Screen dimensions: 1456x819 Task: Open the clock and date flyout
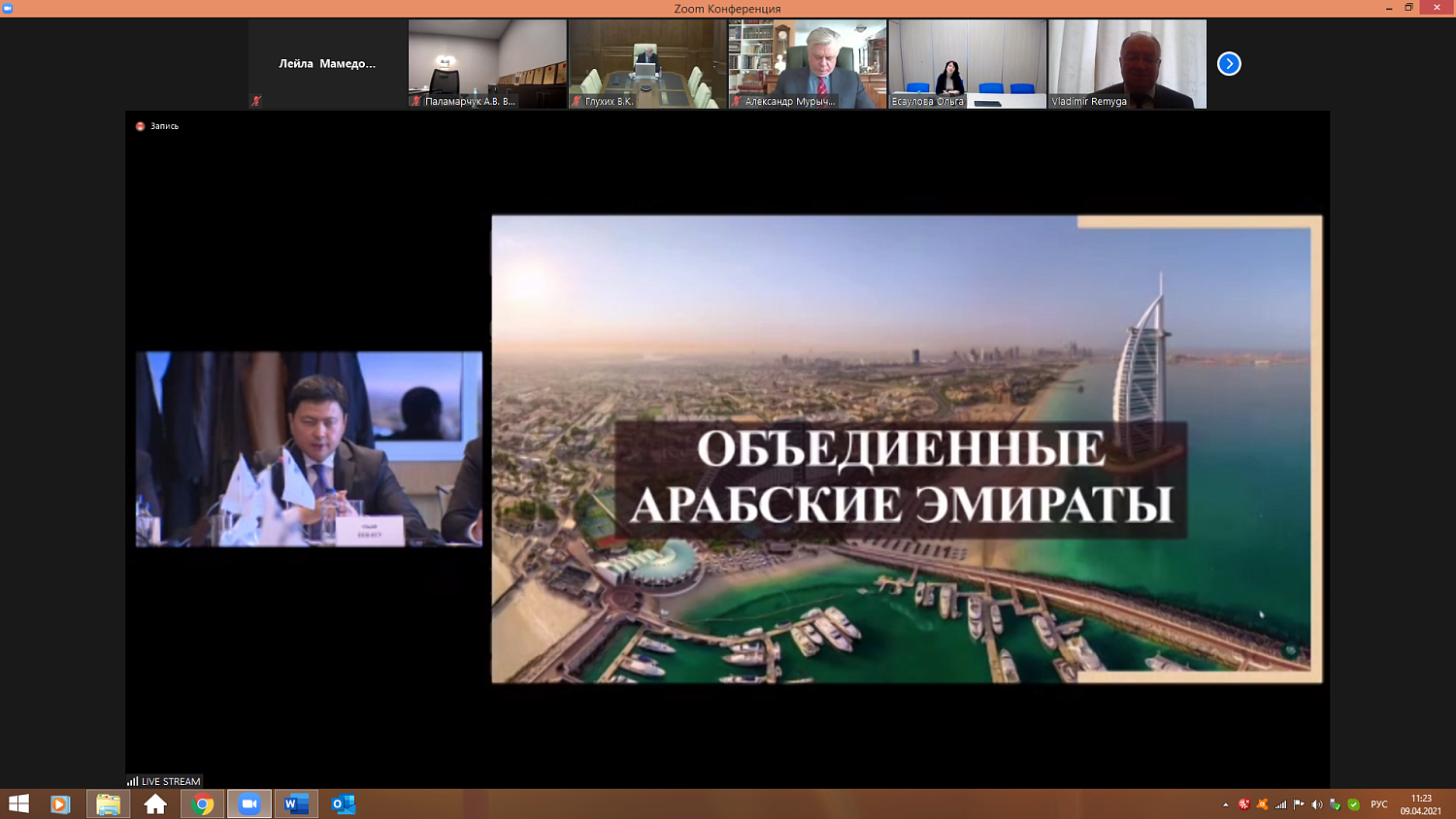click(1421, 804)
